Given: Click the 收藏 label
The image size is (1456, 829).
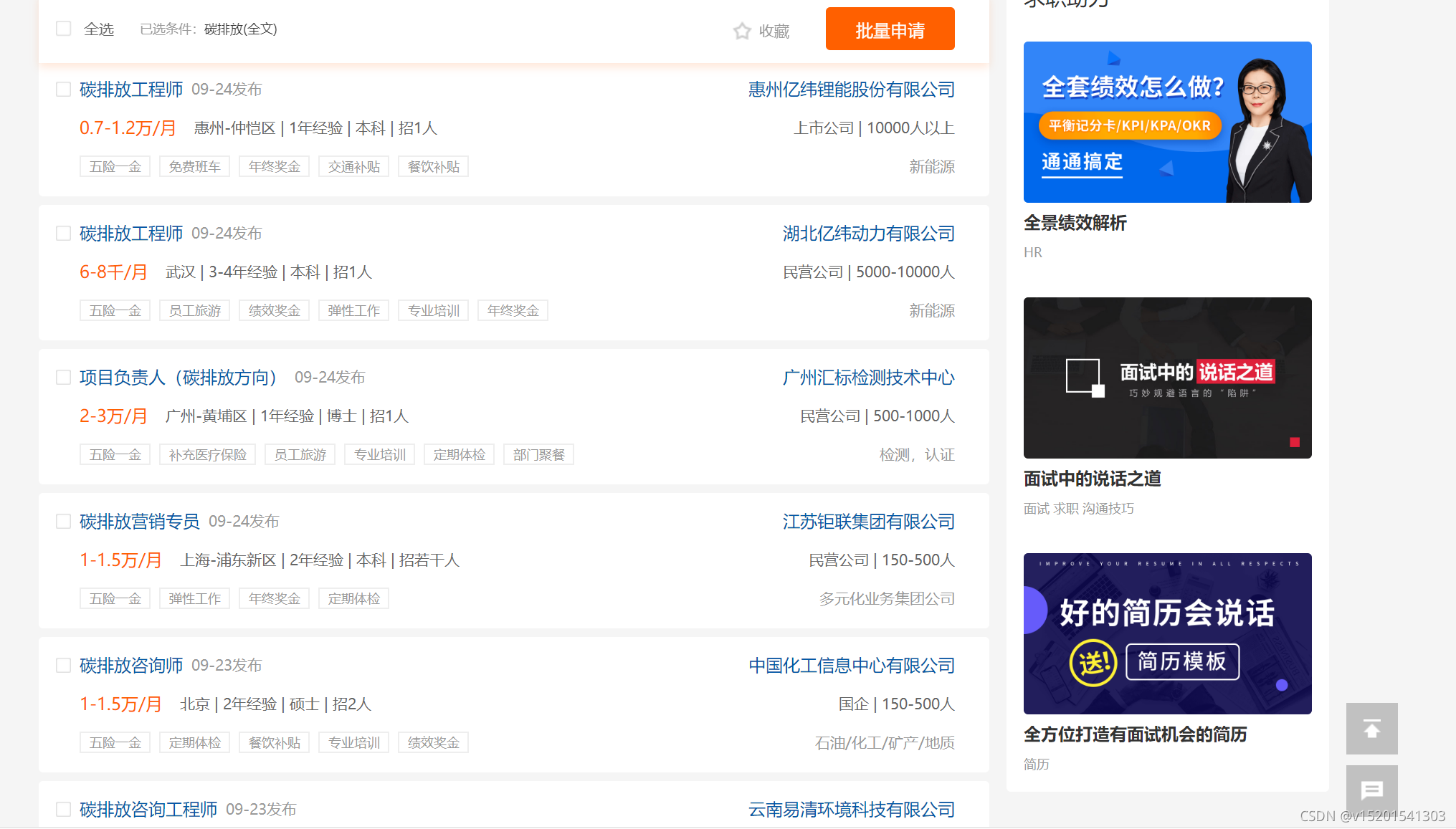Looking at the screenshot, I should [x=774, y=31].
